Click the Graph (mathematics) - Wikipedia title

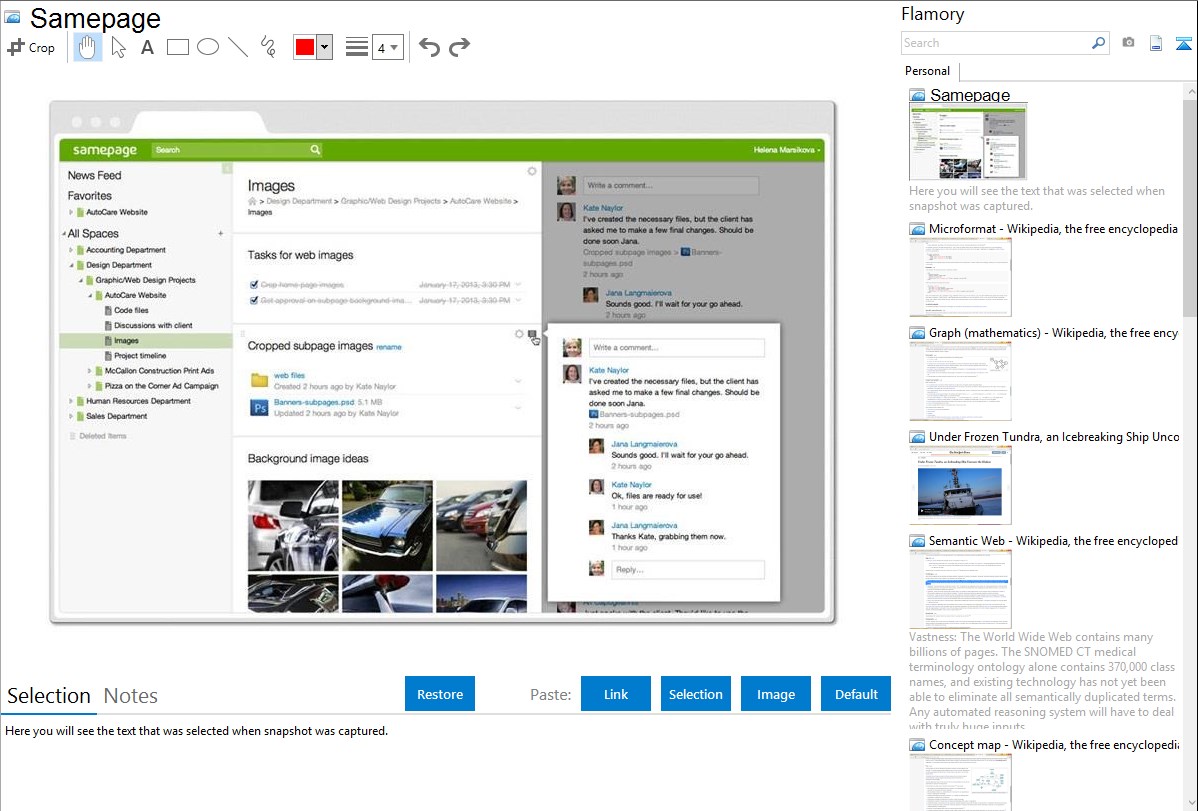pyautogui.click(x=1053, y=333)
